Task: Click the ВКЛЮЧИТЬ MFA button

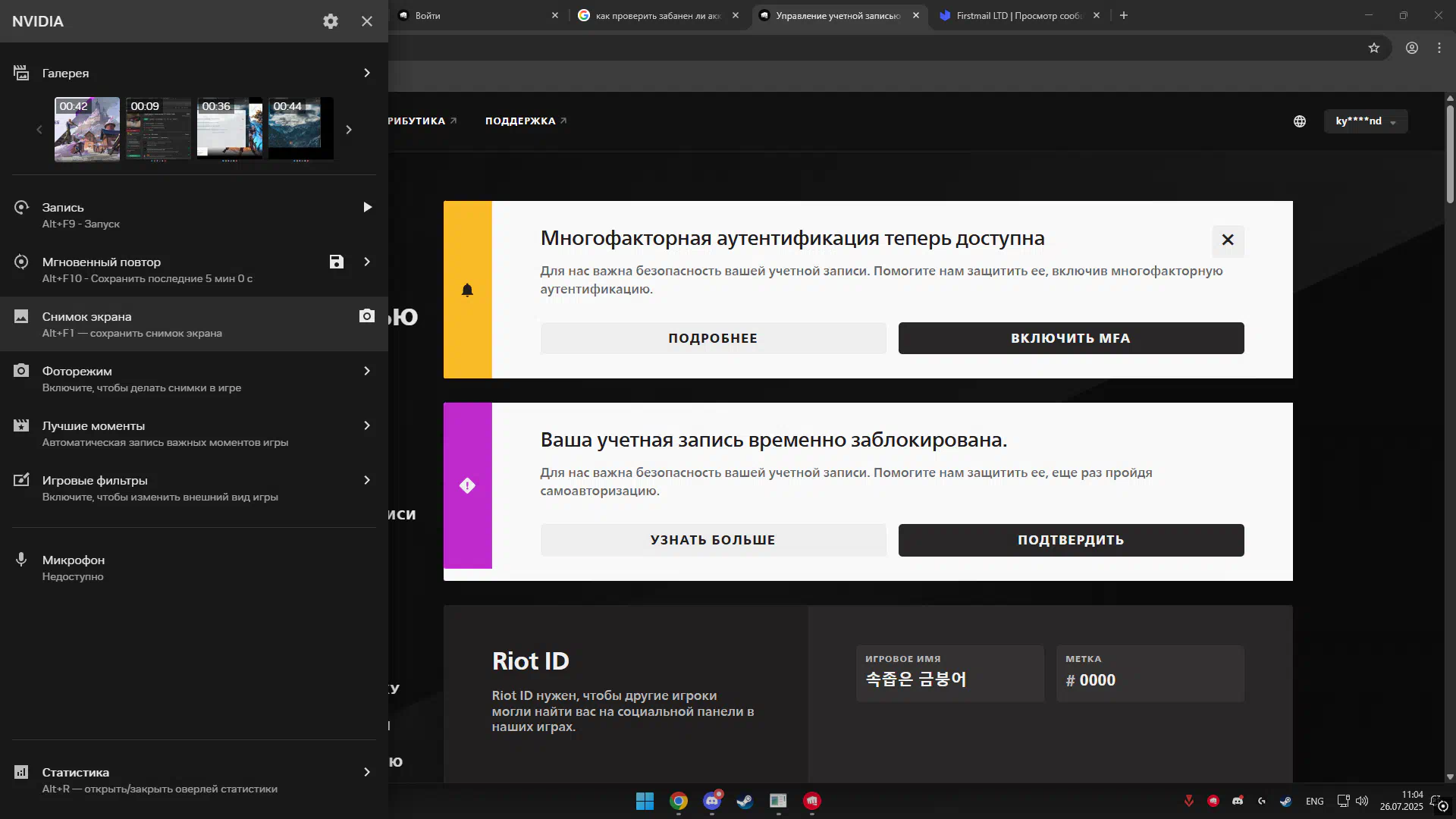Action: [1071, 338]
